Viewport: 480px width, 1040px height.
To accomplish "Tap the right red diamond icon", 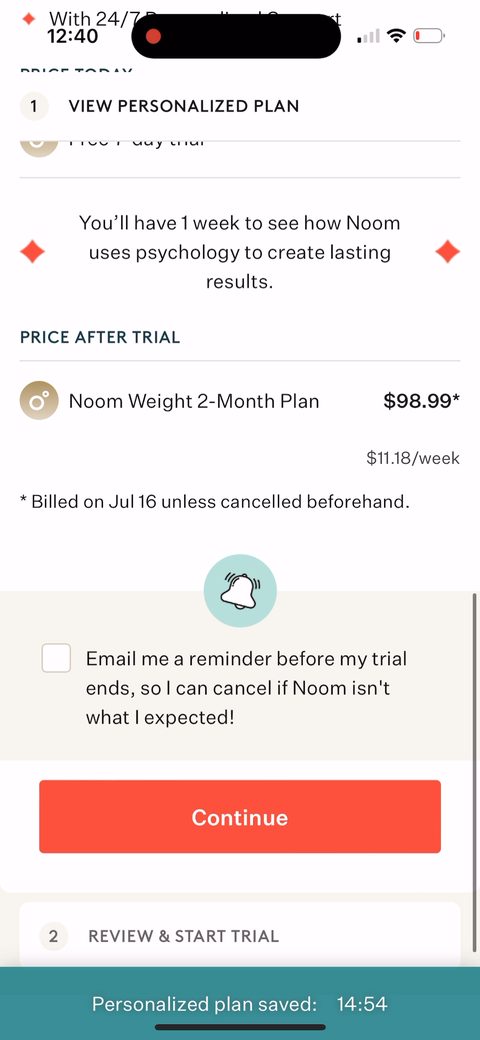I will coord(448,252).
